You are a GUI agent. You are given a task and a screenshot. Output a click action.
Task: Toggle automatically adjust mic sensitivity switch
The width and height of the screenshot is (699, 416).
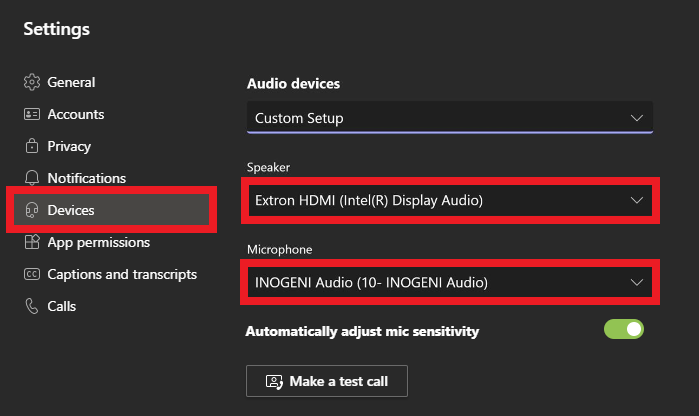[x=624, y=330]
